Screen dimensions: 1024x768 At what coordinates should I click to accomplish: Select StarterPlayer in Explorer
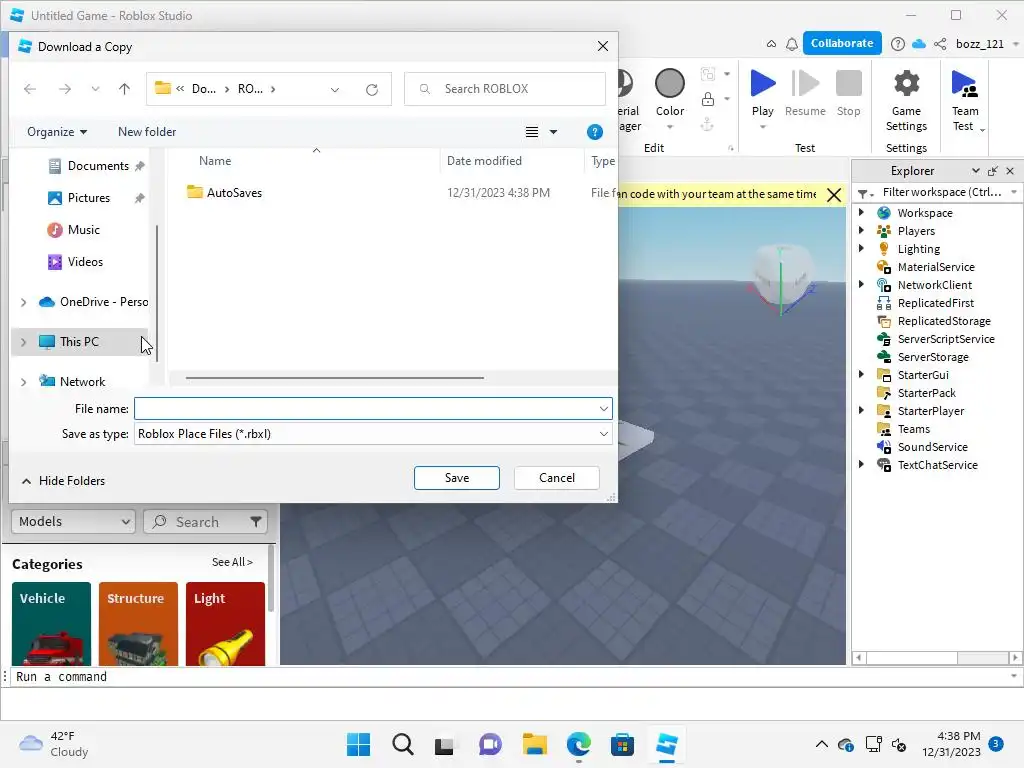click(930, 411)
